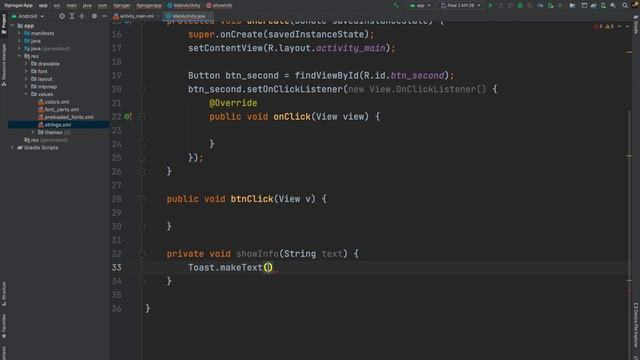
Task: Run the app with green play button
Action: 491,5
